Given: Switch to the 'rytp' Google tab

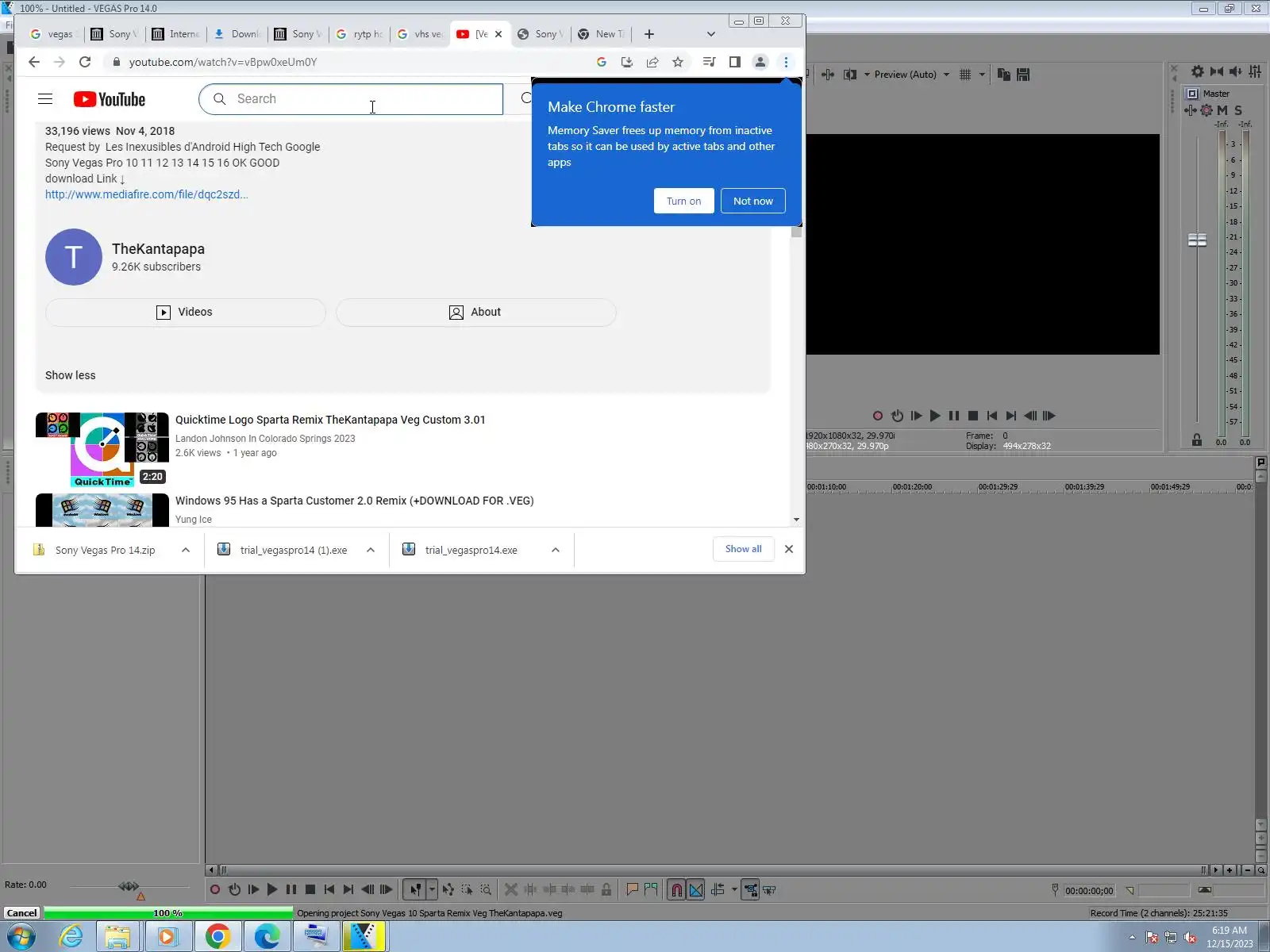Looking at the screenshot, I should pos(360,34).
